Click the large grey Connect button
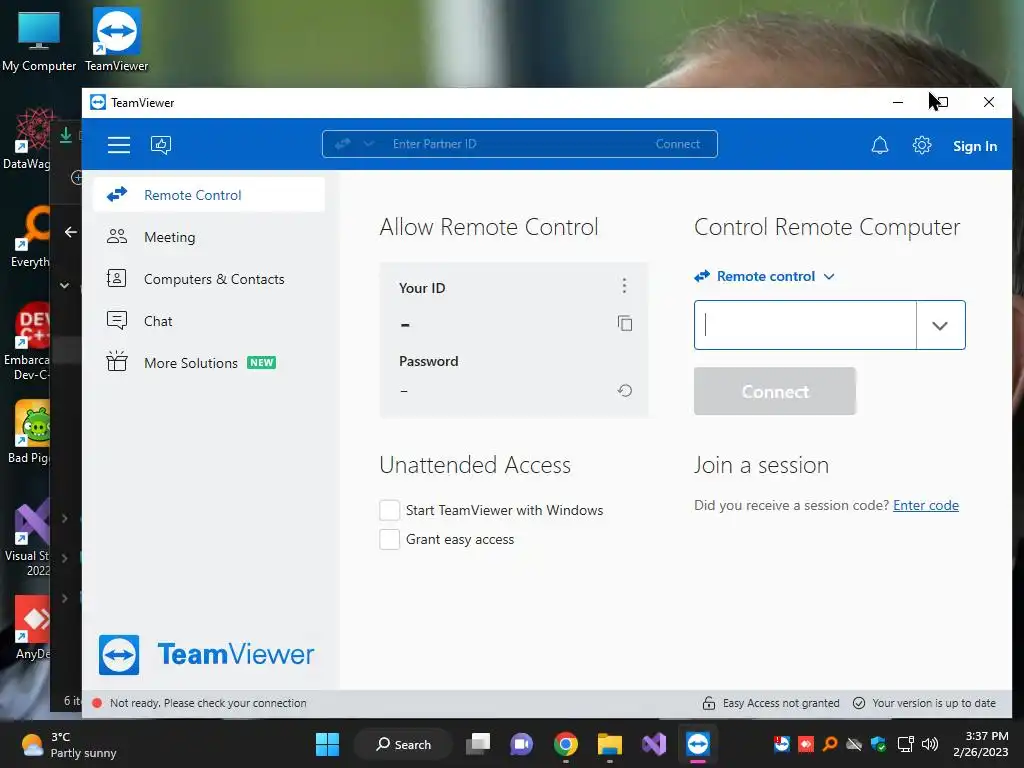The image size is (1024, 768). (x=775, y=391)
